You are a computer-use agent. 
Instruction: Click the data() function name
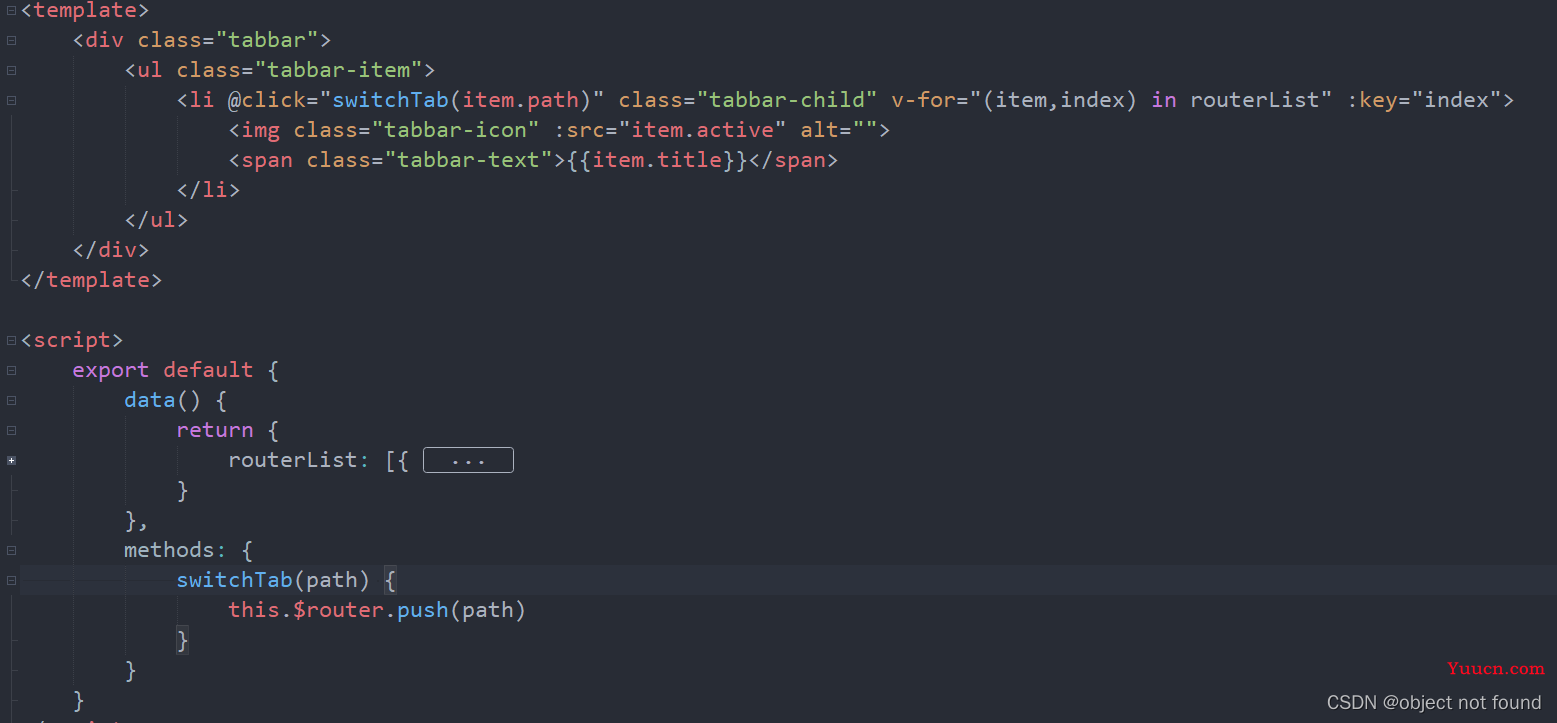(x=150, y=400)
